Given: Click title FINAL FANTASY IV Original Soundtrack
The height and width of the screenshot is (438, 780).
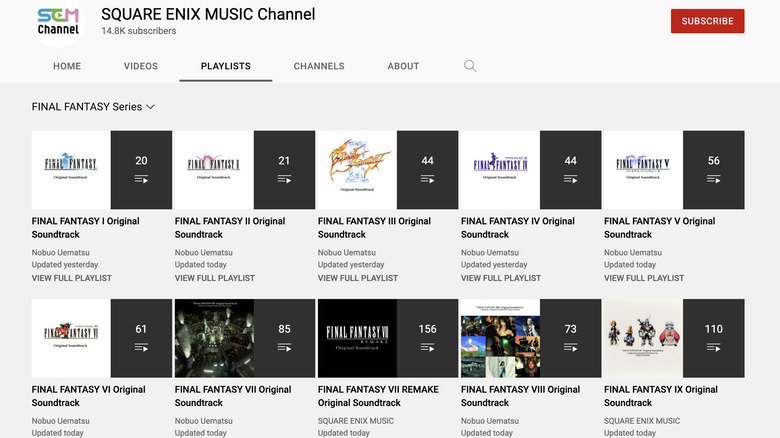Looking at the screenshot, I should (x=517, y=227).
